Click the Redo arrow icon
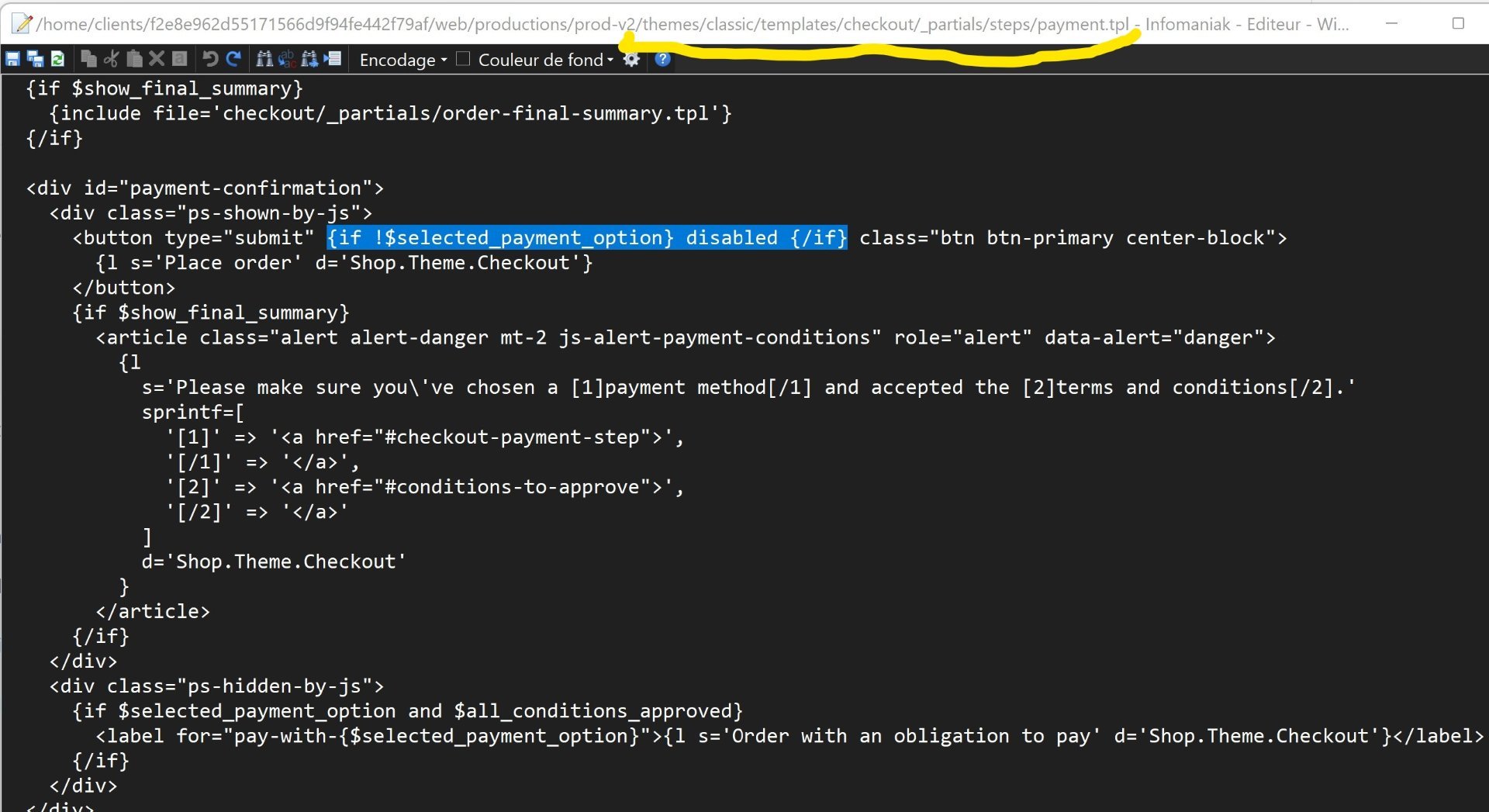1489x812 pixels. 233,59
